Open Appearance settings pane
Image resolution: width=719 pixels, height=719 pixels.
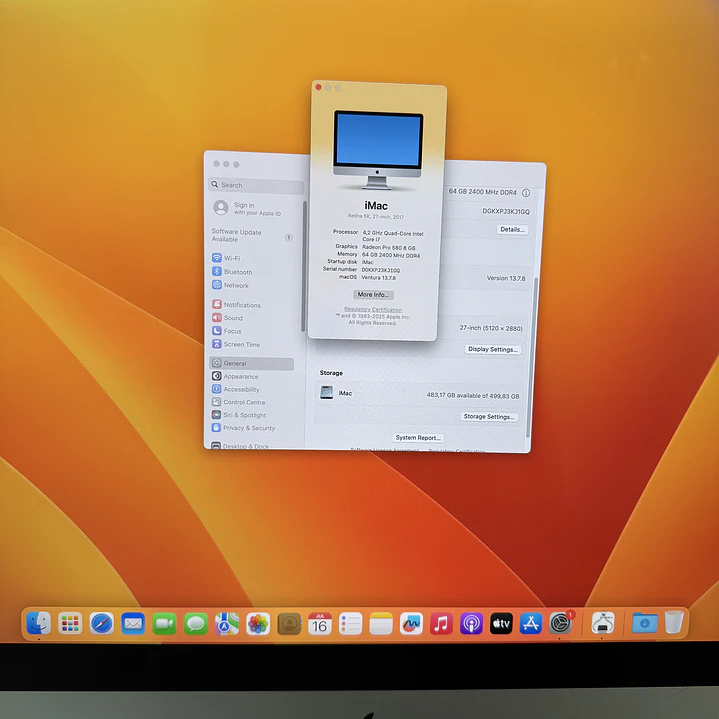(x=235, y=376)
